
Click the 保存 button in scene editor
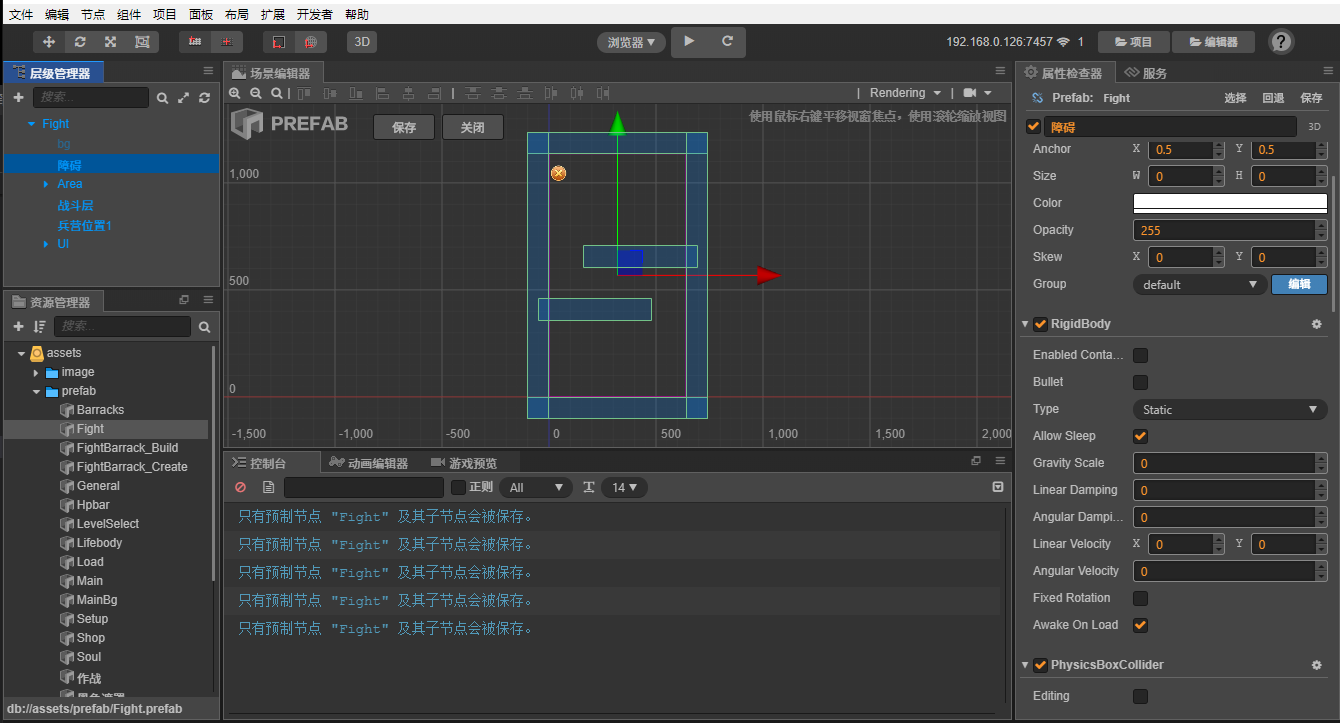[404, 128]
